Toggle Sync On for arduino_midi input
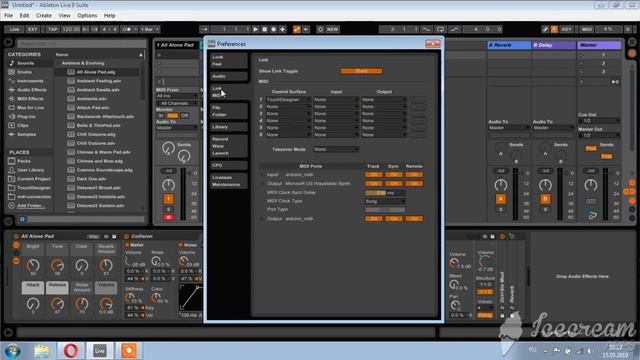 [393, 175]
